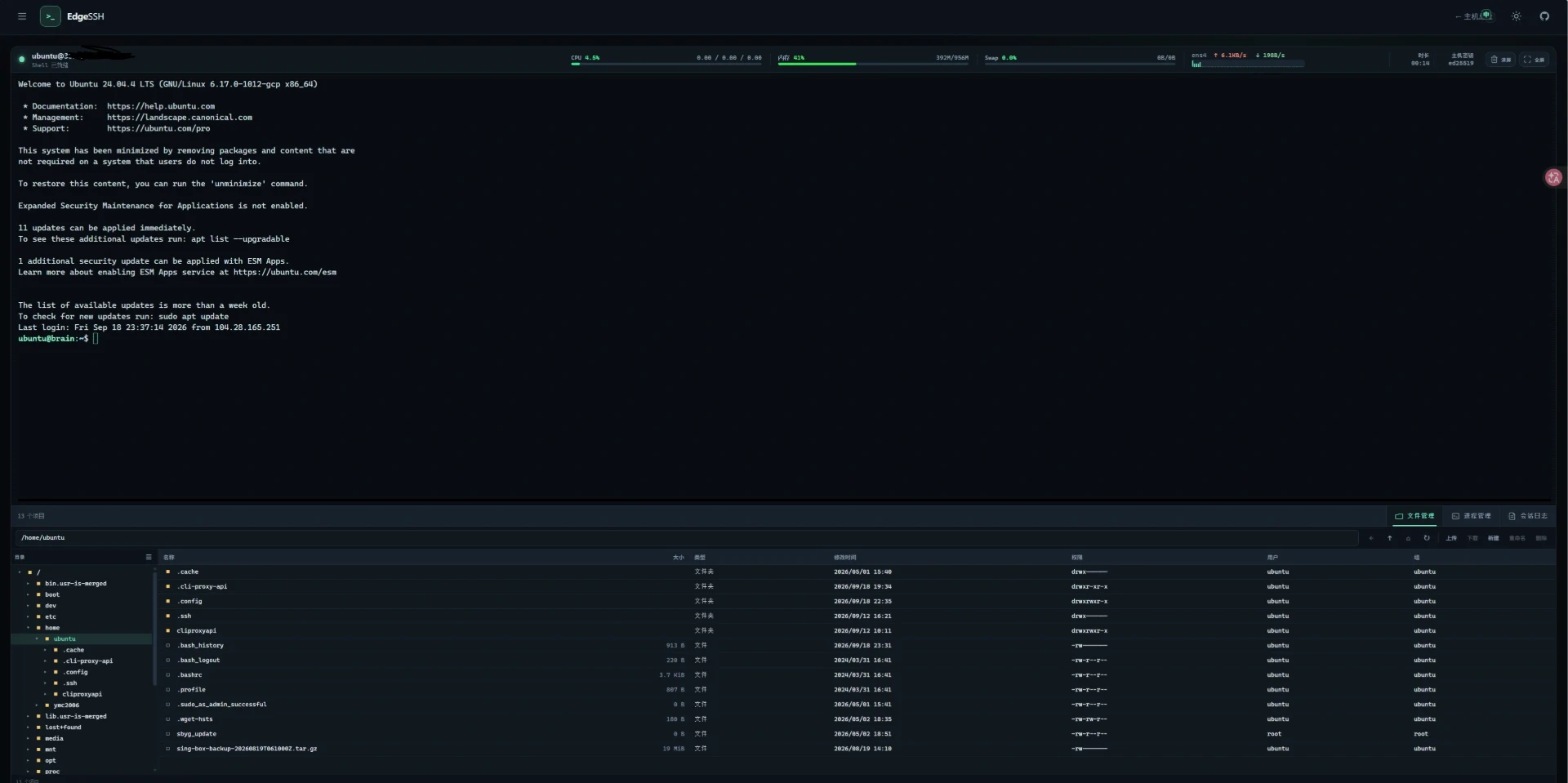The width and height of the screenshot is (1568, 783).
Task: Open the cliproxyapi folder icon in file list
Action: [x=168, y=630]
